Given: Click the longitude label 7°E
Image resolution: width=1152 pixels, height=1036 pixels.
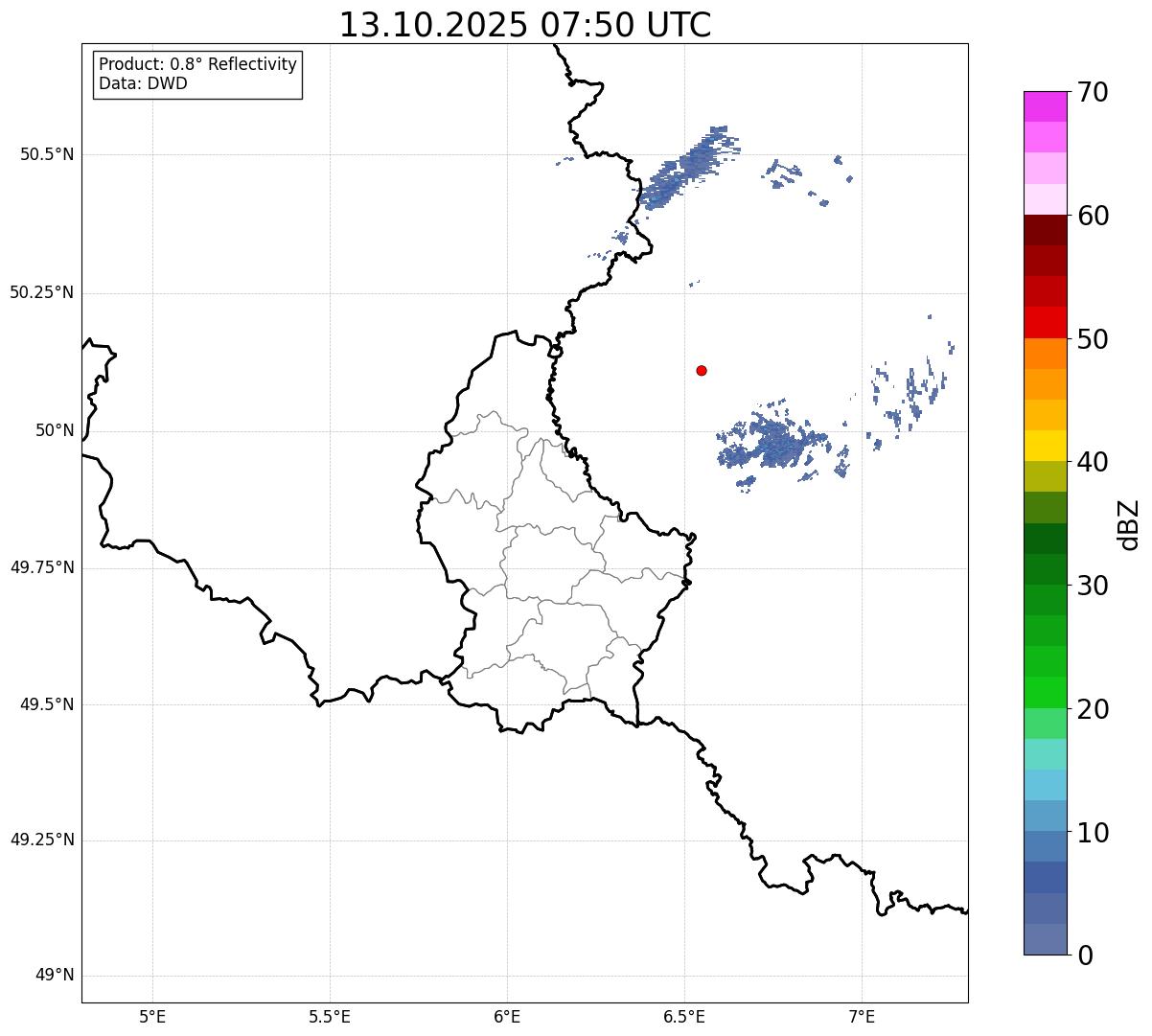Looking at the screenshot, I should tap(862, 1016).
